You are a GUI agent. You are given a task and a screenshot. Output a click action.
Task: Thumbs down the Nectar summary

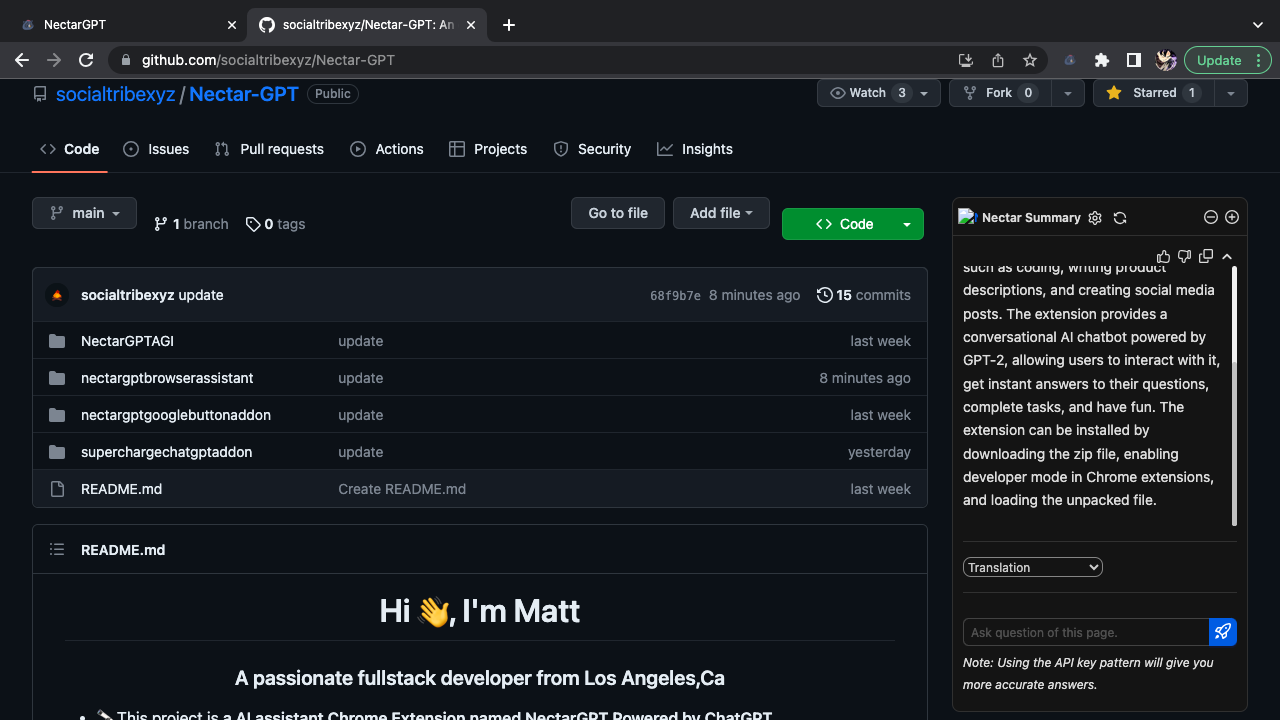pos(1184,257)
